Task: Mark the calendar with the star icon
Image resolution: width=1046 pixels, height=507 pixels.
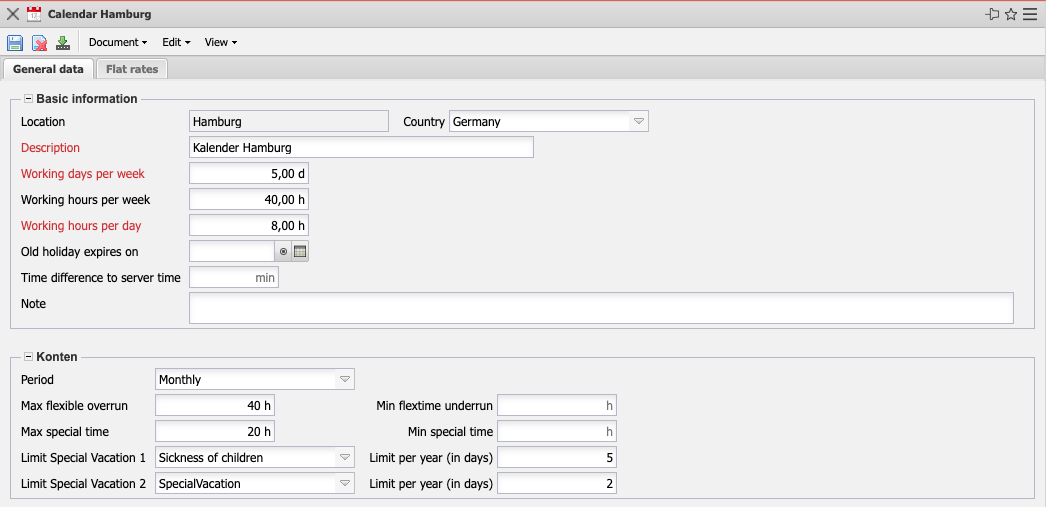Action: (1011, 14)
